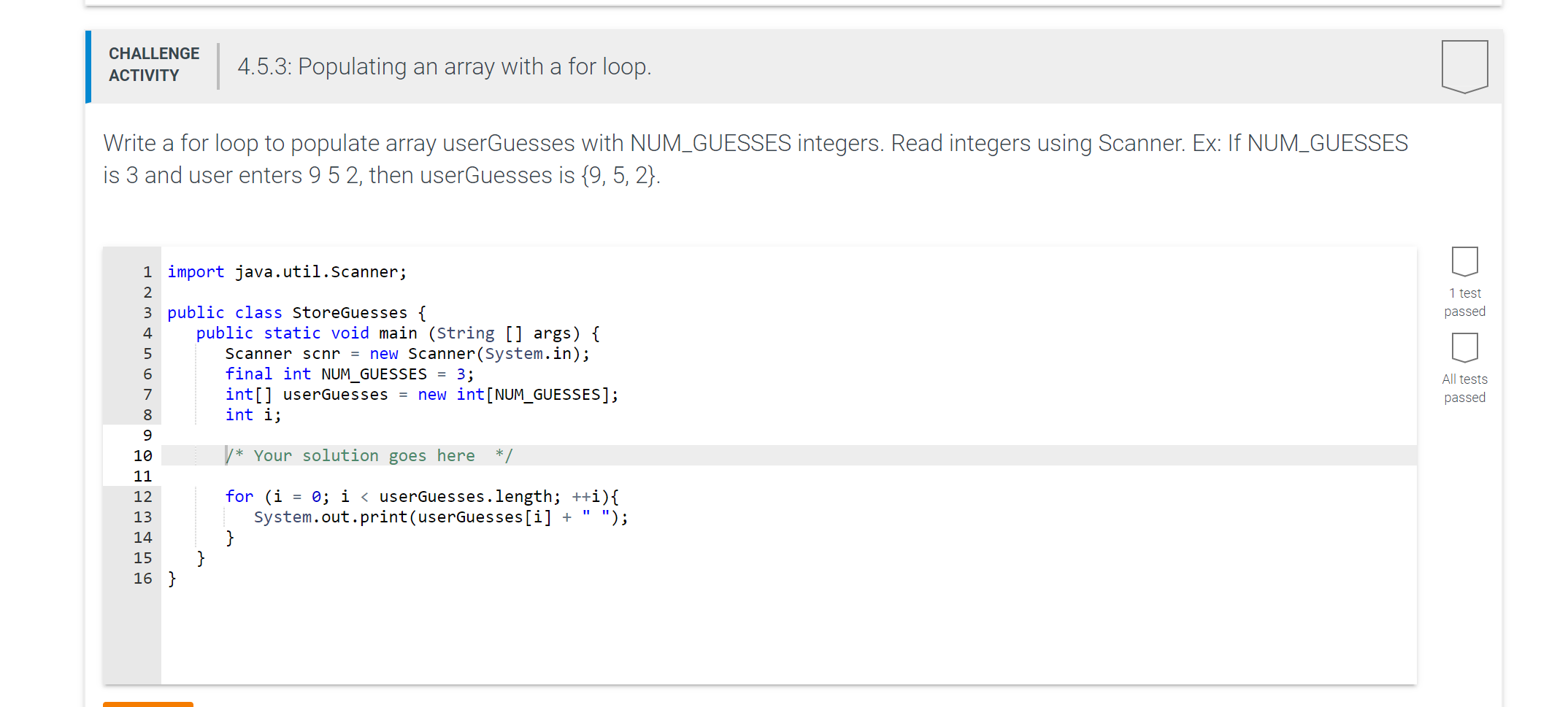The width and height of the screenshot is (1568, 707).
Task: Click line number 9 in the gutter
Action: click(147, 435)
